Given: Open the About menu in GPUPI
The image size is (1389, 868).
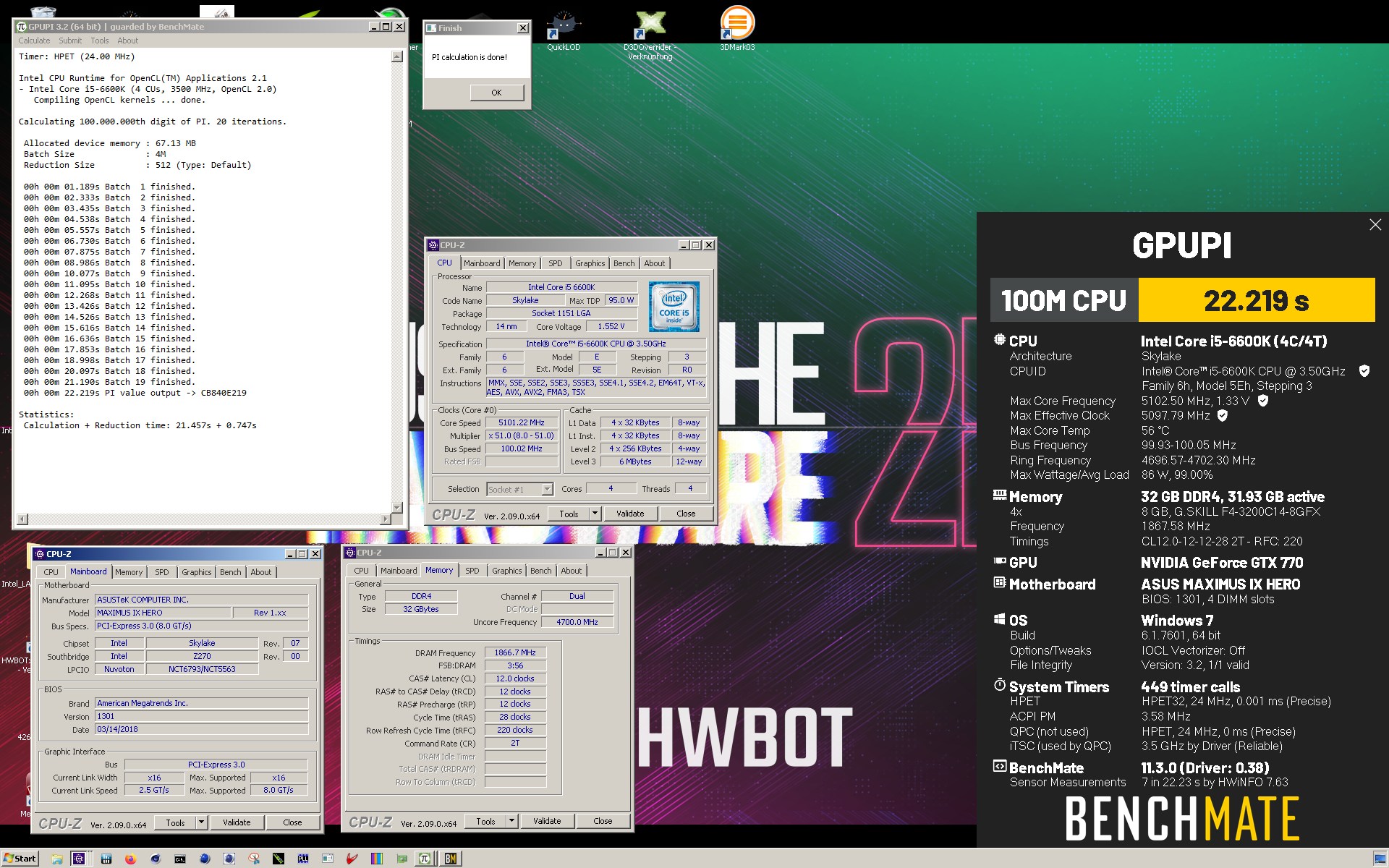Looking at the screenshot, I should tap(127, 41).
